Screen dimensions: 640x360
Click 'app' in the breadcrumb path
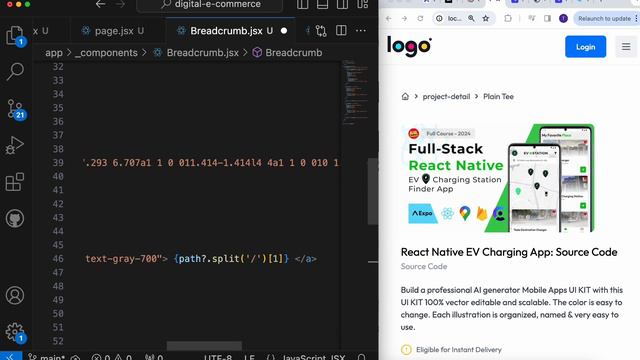coord(54,53)
